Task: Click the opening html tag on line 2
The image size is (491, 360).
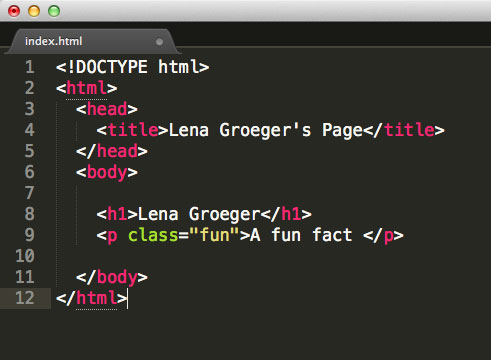Action: 87,88
